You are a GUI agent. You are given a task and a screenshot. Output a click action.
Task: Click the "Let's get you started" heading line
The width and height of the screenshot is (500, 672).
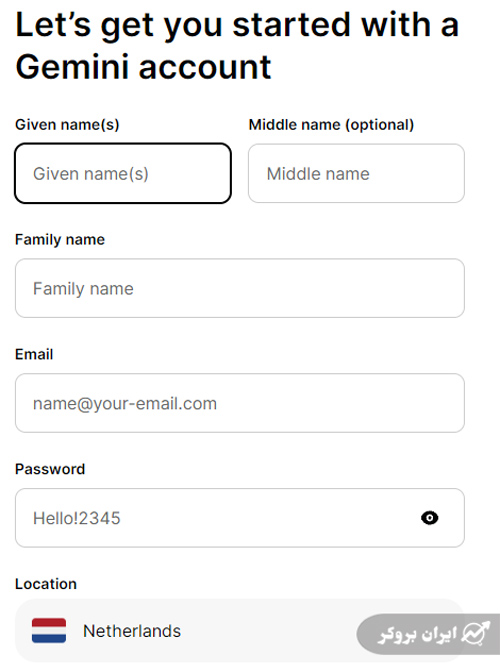(237, 25)
